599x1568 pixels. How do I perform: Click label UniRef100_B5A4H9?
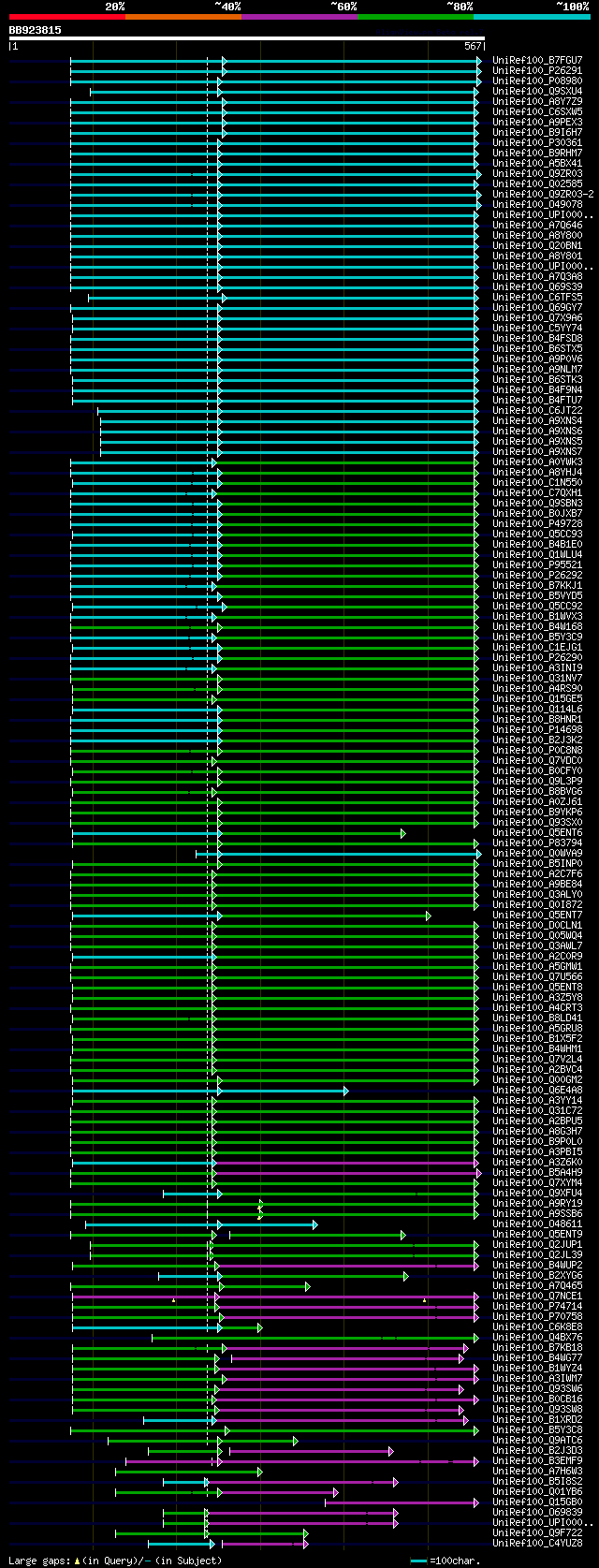coord(537,1172)
